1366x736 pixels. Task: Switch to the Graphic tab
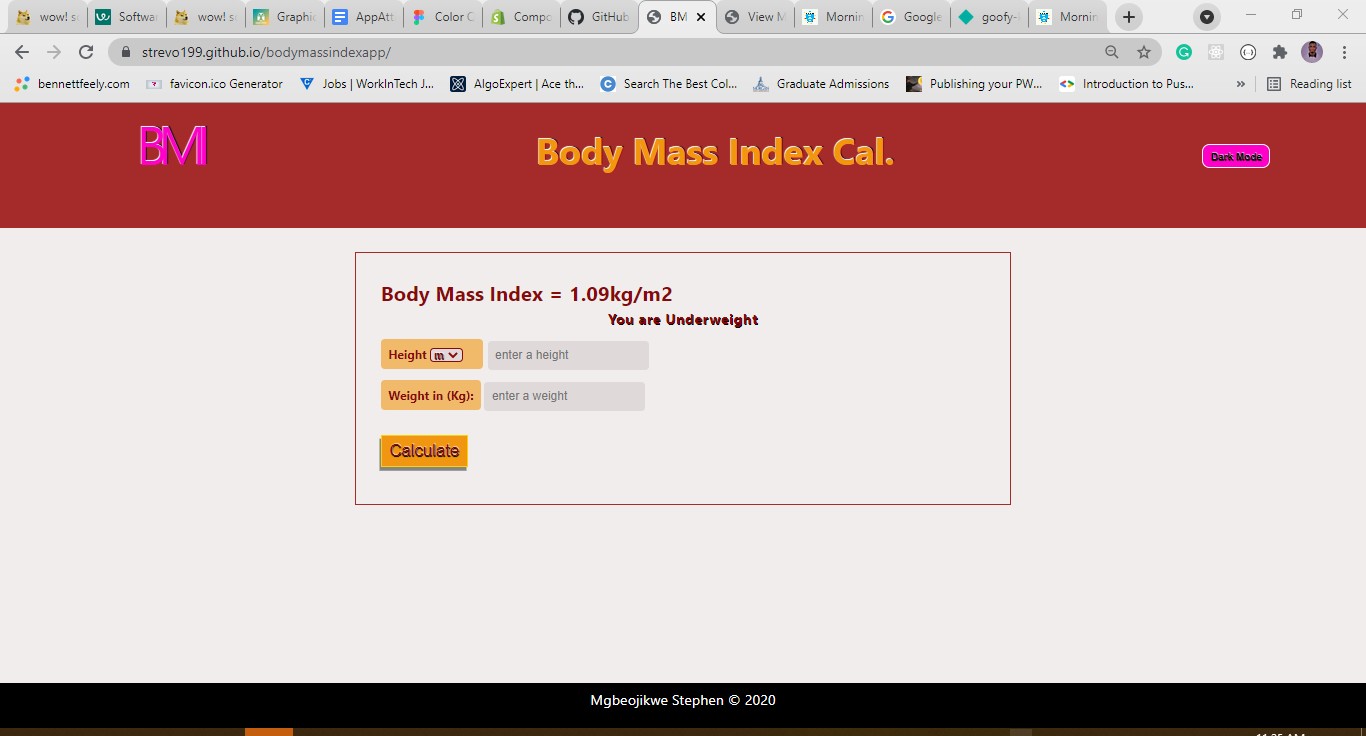tap(286, 17)
